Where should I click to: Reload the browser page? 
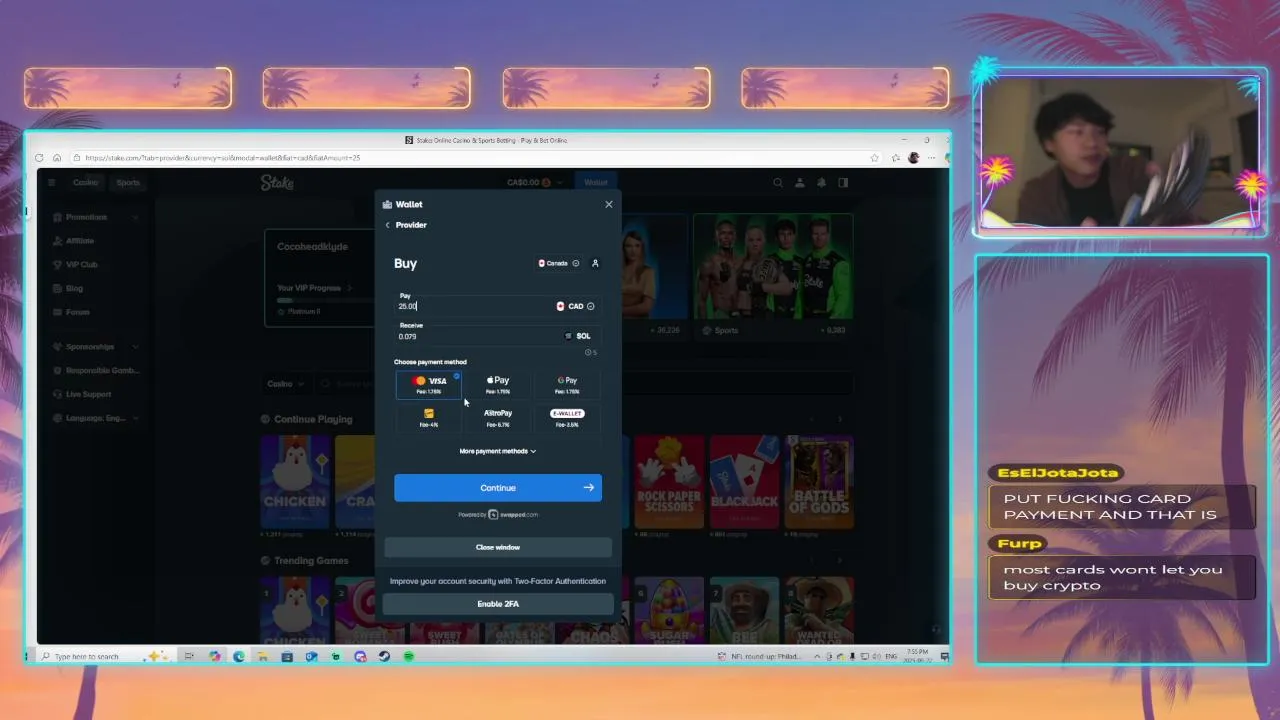pyautogui.click(x=39, y=158)
